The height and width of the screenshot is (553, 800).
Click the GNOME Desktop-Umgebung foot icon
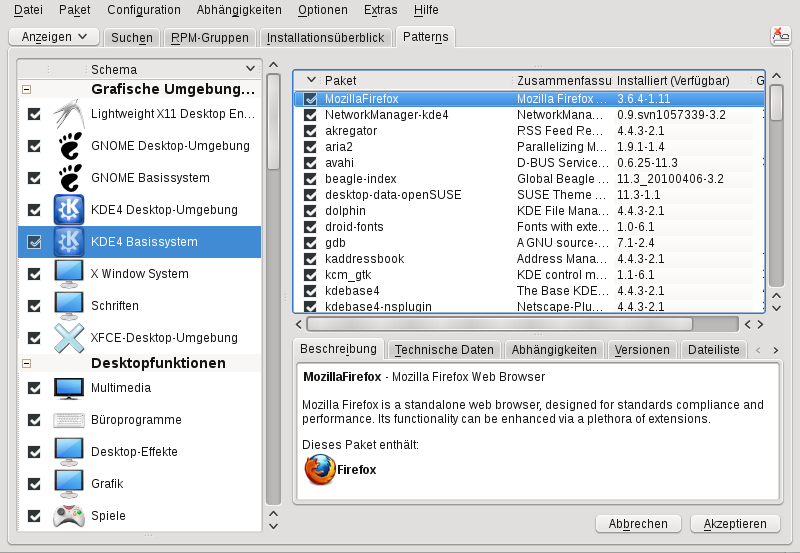pos(69,146)
